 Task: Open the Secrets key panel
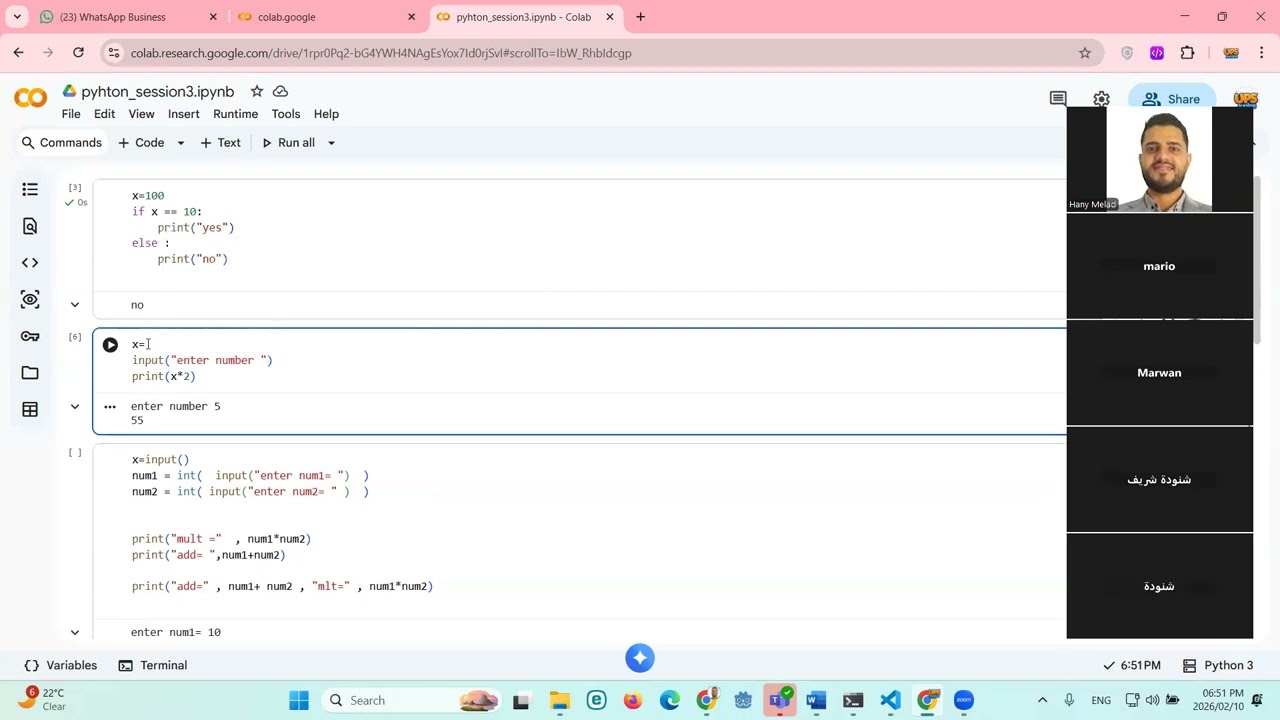point(30,336)
